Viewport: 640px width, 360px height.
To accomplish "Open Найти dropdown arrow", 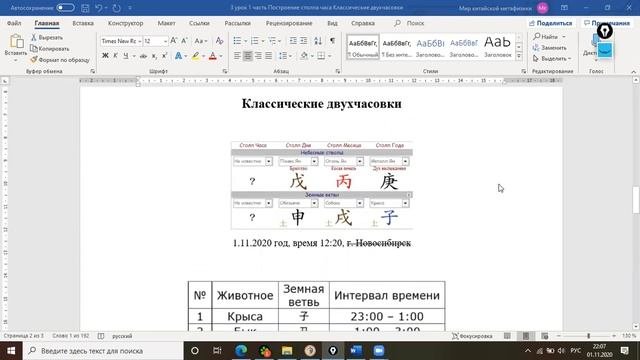I will 564,37.
